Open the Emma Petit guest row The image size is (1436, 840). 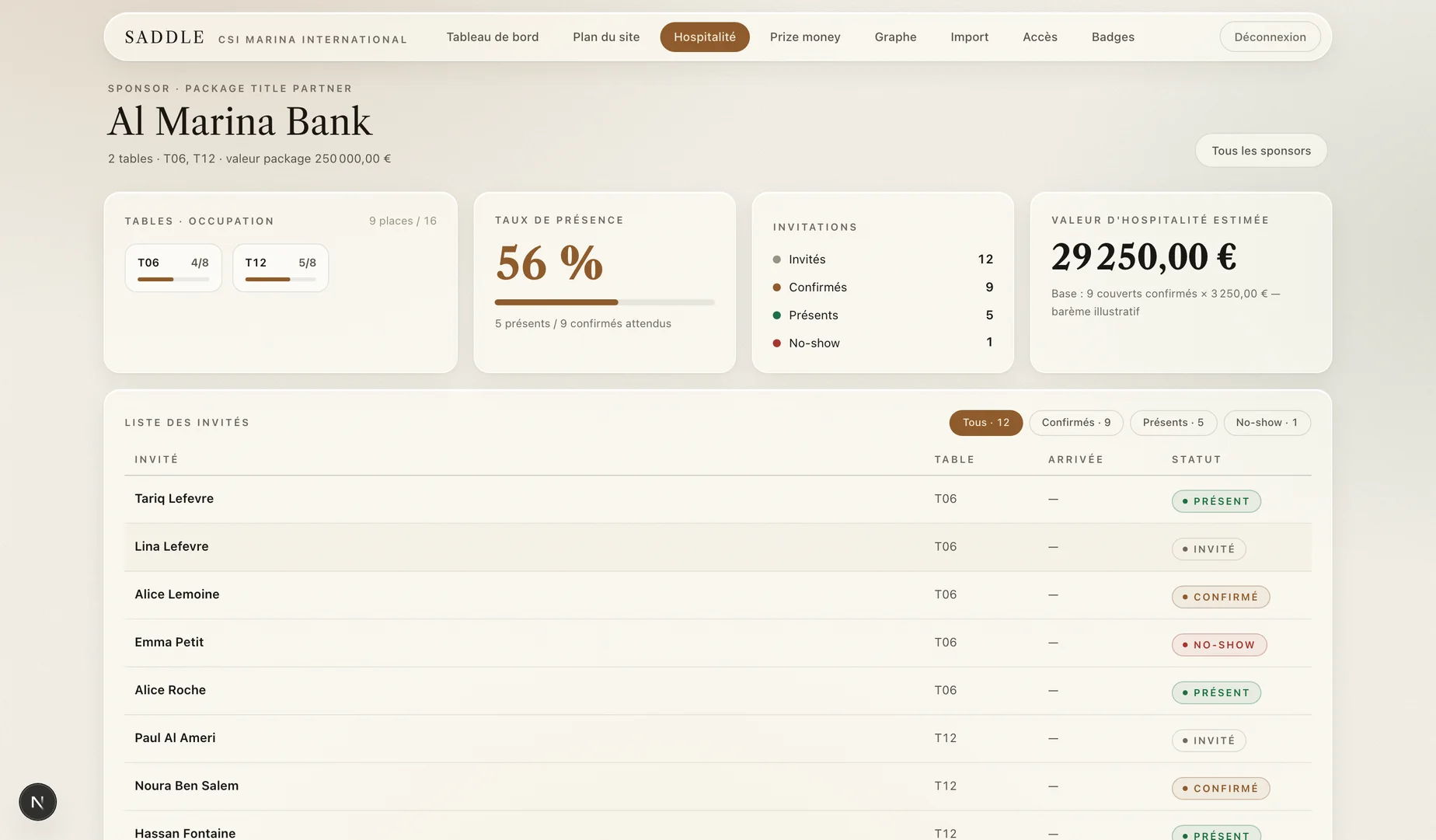pos(718,643)
